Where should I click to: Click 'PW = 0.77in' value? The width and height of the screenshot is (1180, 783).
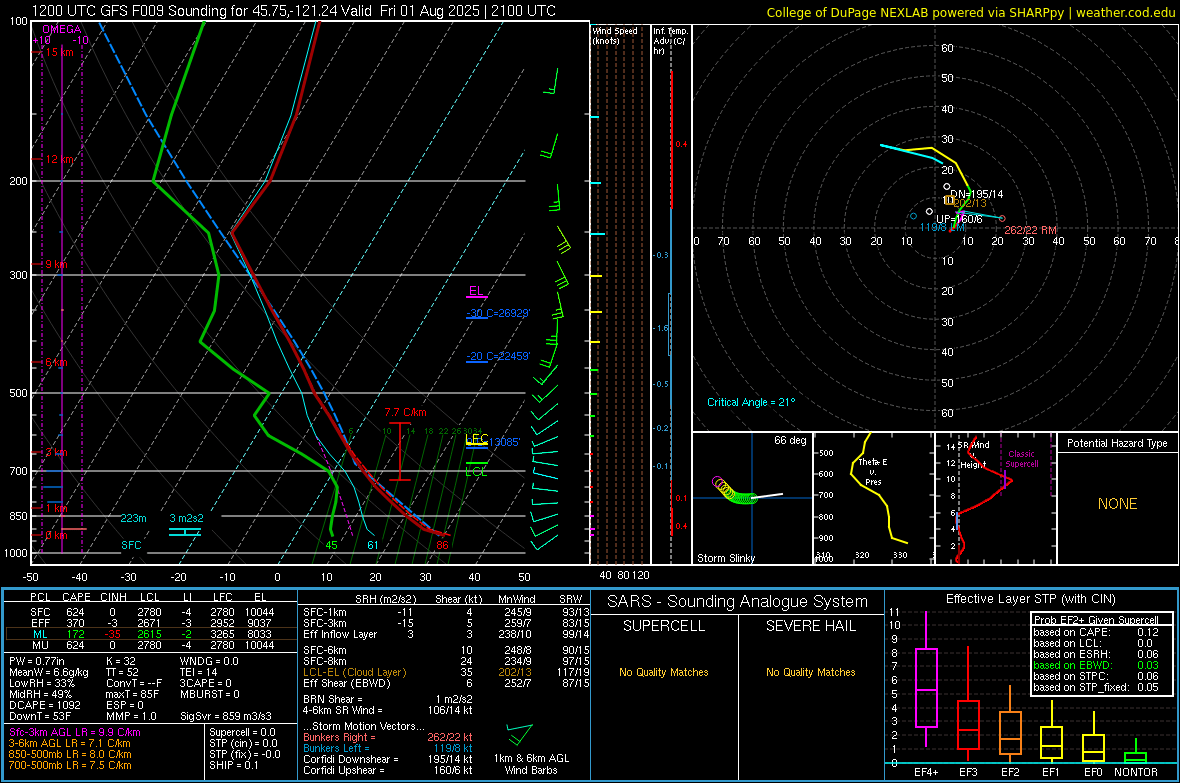[36, 661]
